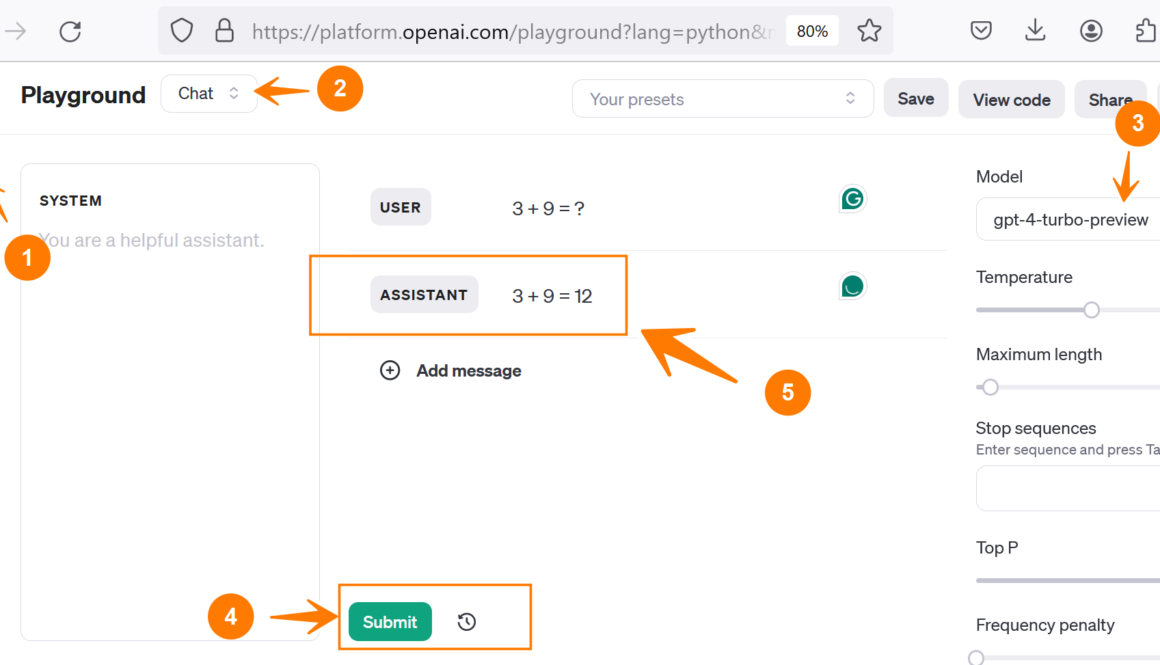This screenshot has height=665, width=1160.
Task: Click the browser reload icon
Action: [70, 32]
